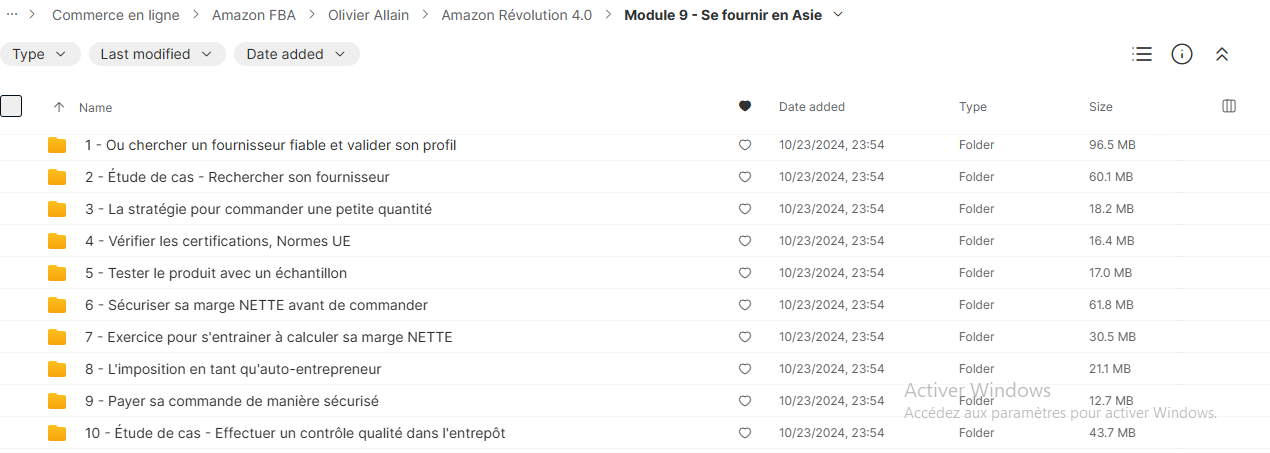Expand Module 9 breadcrumb dropdown arrow
Image resolution: width=1270 pixels, height=453 pixels.
(838, 15)
